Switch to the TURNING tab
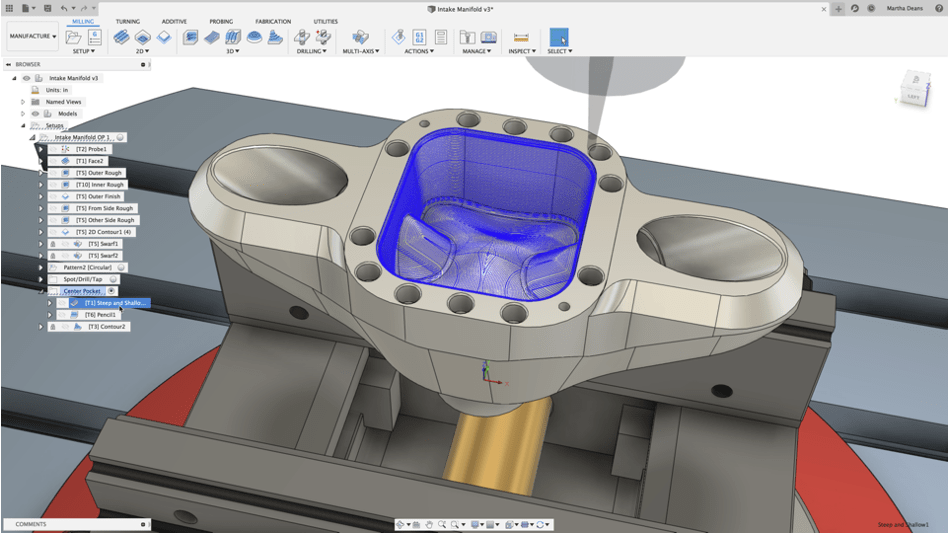 pos(128,21)
